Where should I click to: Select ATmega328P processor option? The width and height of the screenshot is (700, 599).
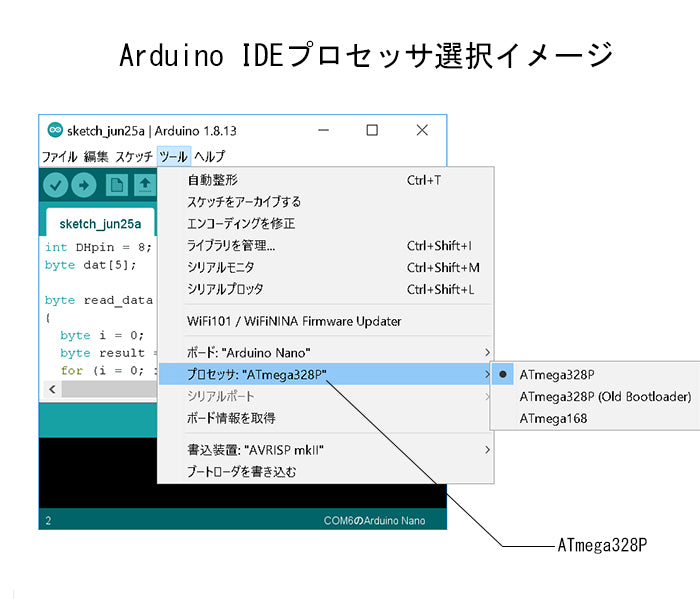pos(557,374)
